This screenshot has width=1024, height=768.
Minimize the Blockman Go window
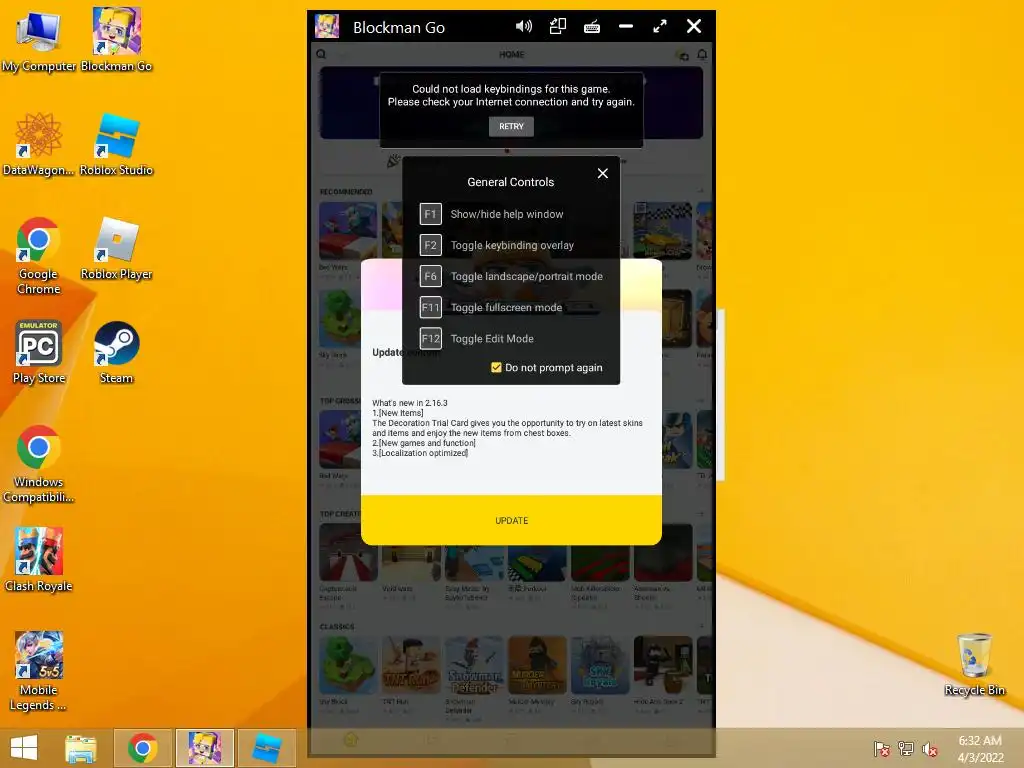click(x=626, y=26)
